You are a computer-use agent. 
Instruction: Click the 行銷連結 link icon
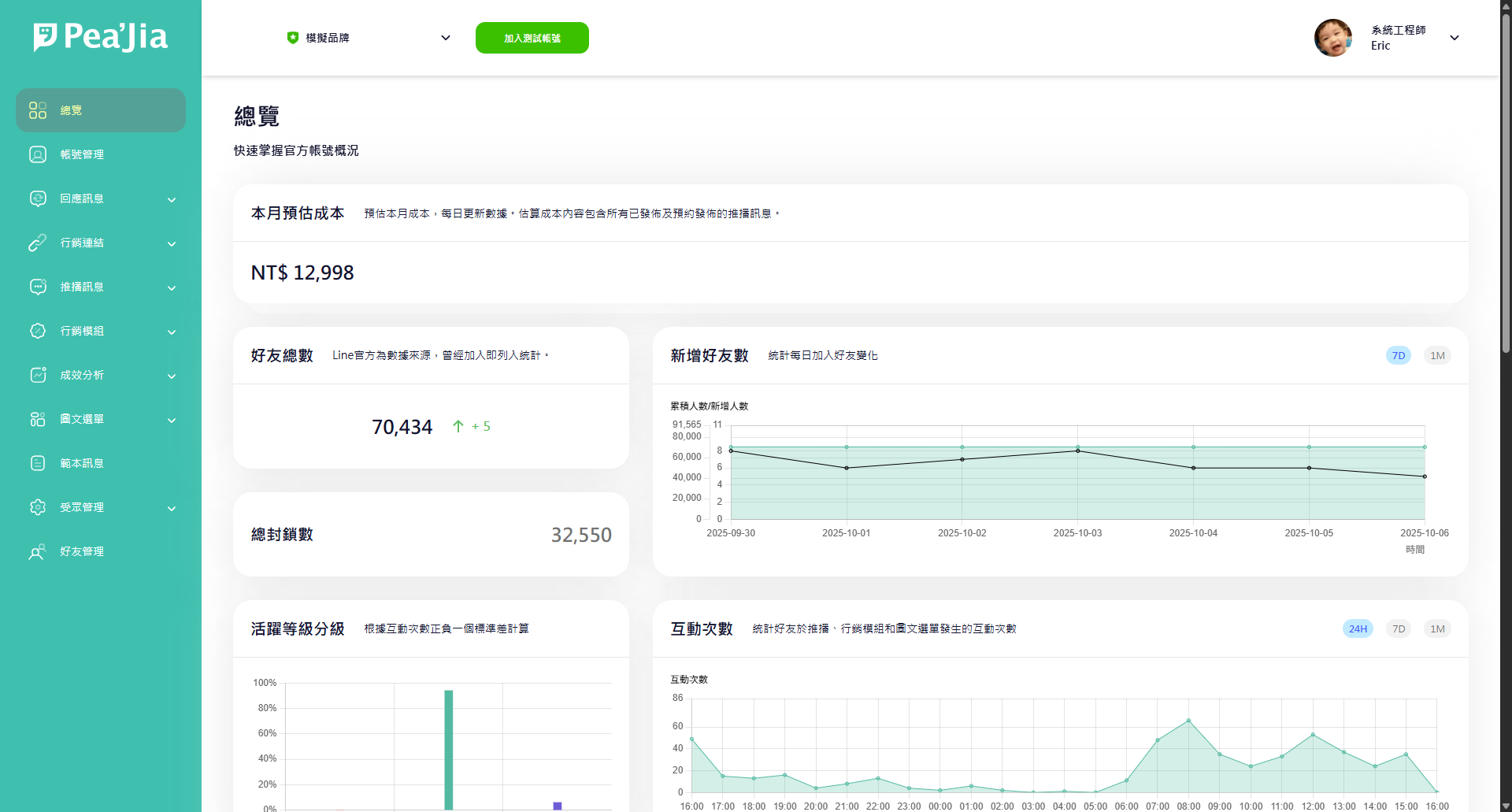point(38,243)
